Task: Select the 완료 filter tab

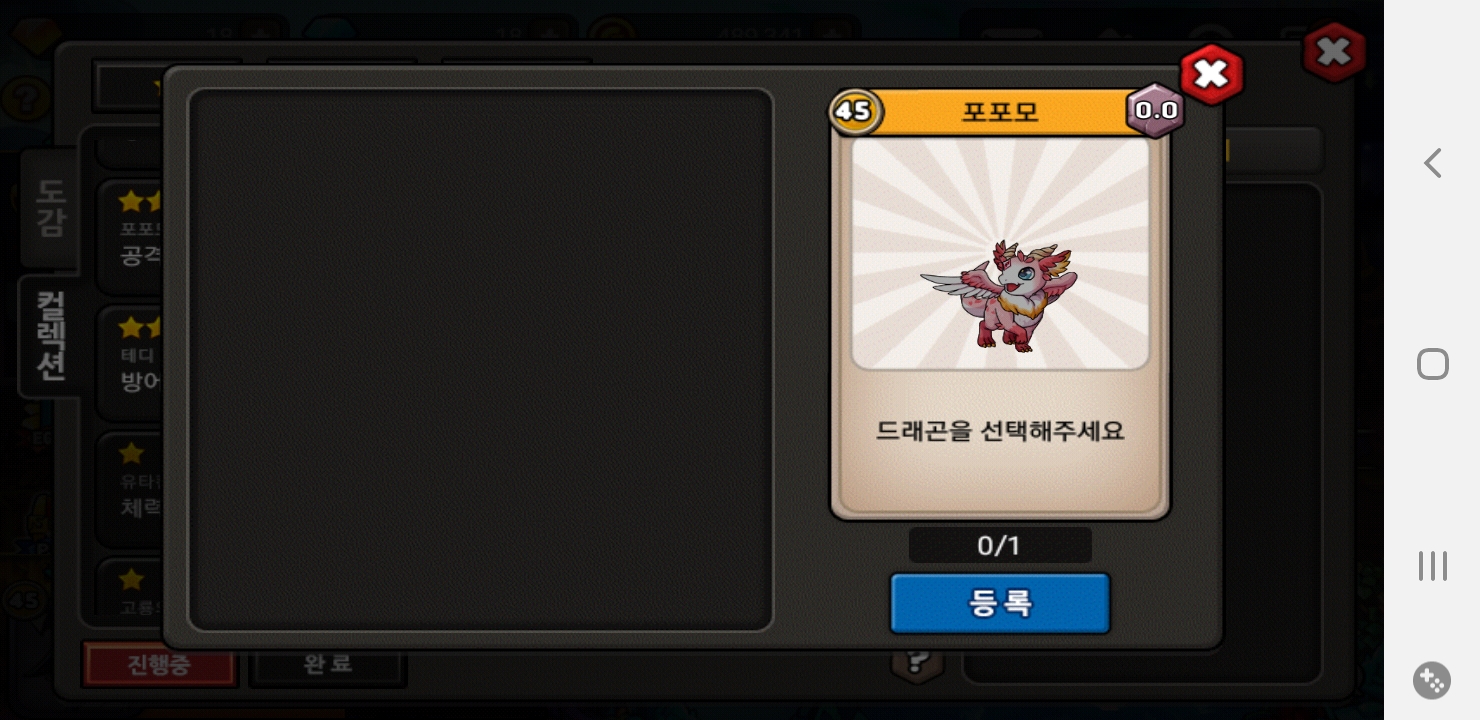Action: [x=327, y=665]
